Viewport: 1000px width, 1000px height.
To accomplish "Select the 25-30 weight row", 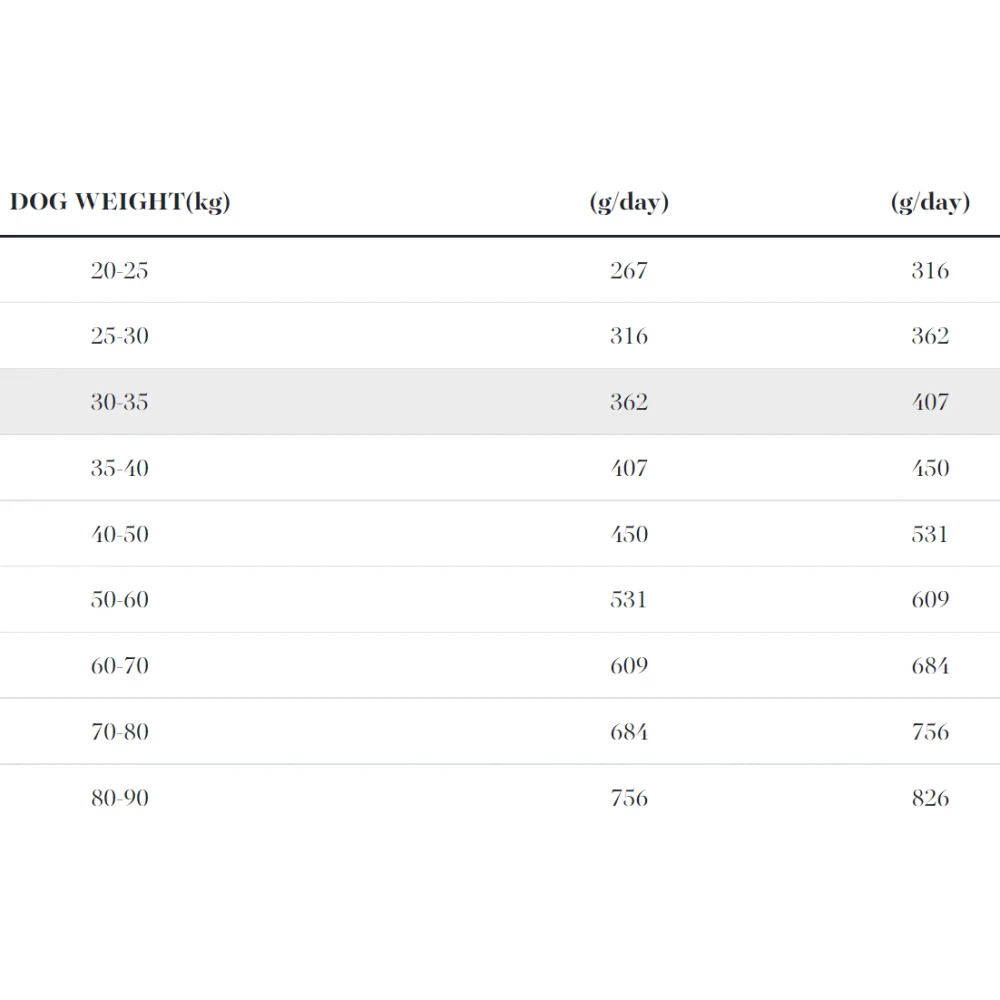I will click(x=500, y=336).
